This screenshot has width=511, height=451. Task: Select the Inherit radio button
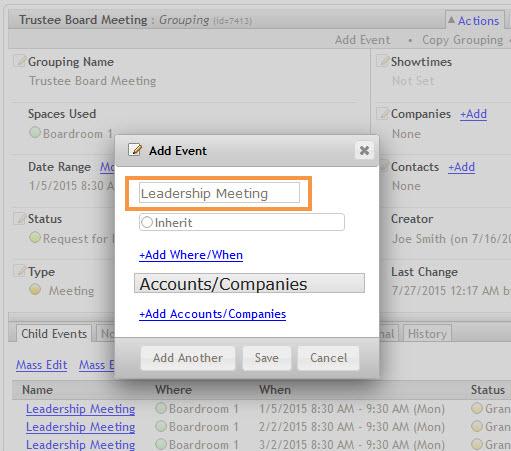tap(147, 222)
